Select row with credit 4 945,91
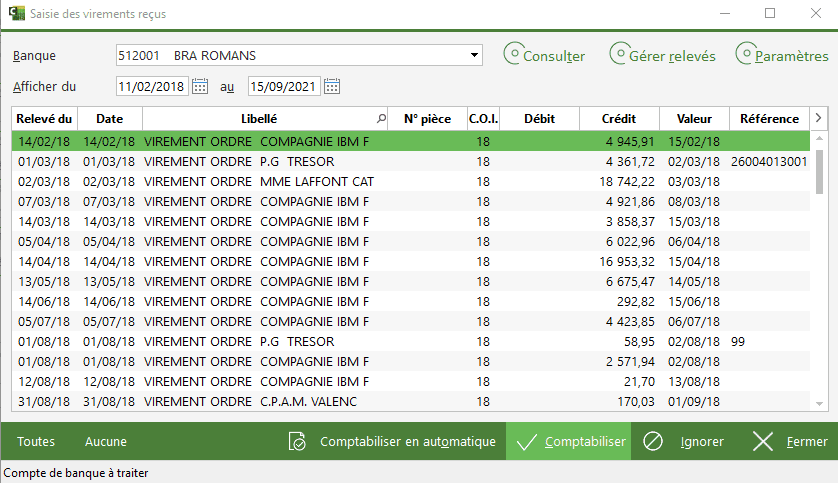Screen dimensions: 838x483 pos(410,142)
